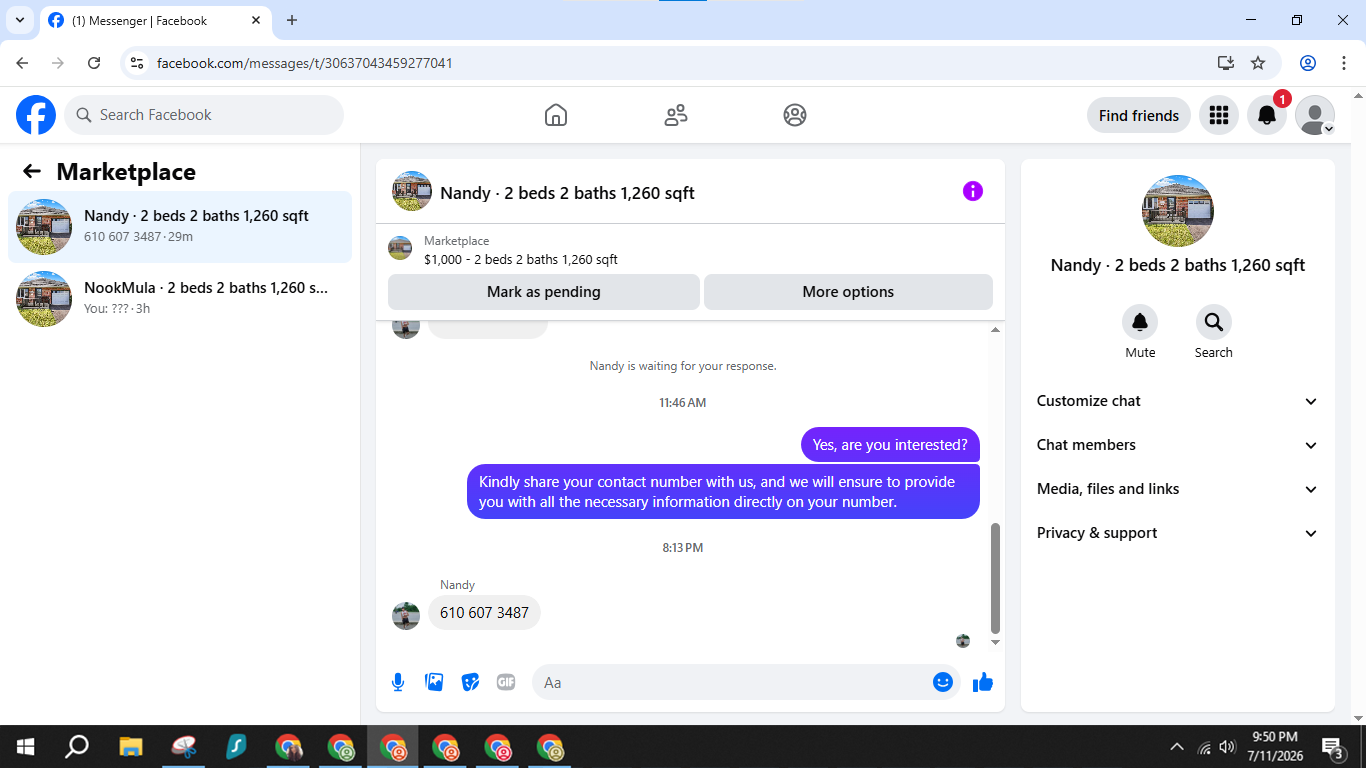Viewport: 1366px width, 768px height.
Task: Click the 11:46 AM timestamp
Action: pos(683,403)
